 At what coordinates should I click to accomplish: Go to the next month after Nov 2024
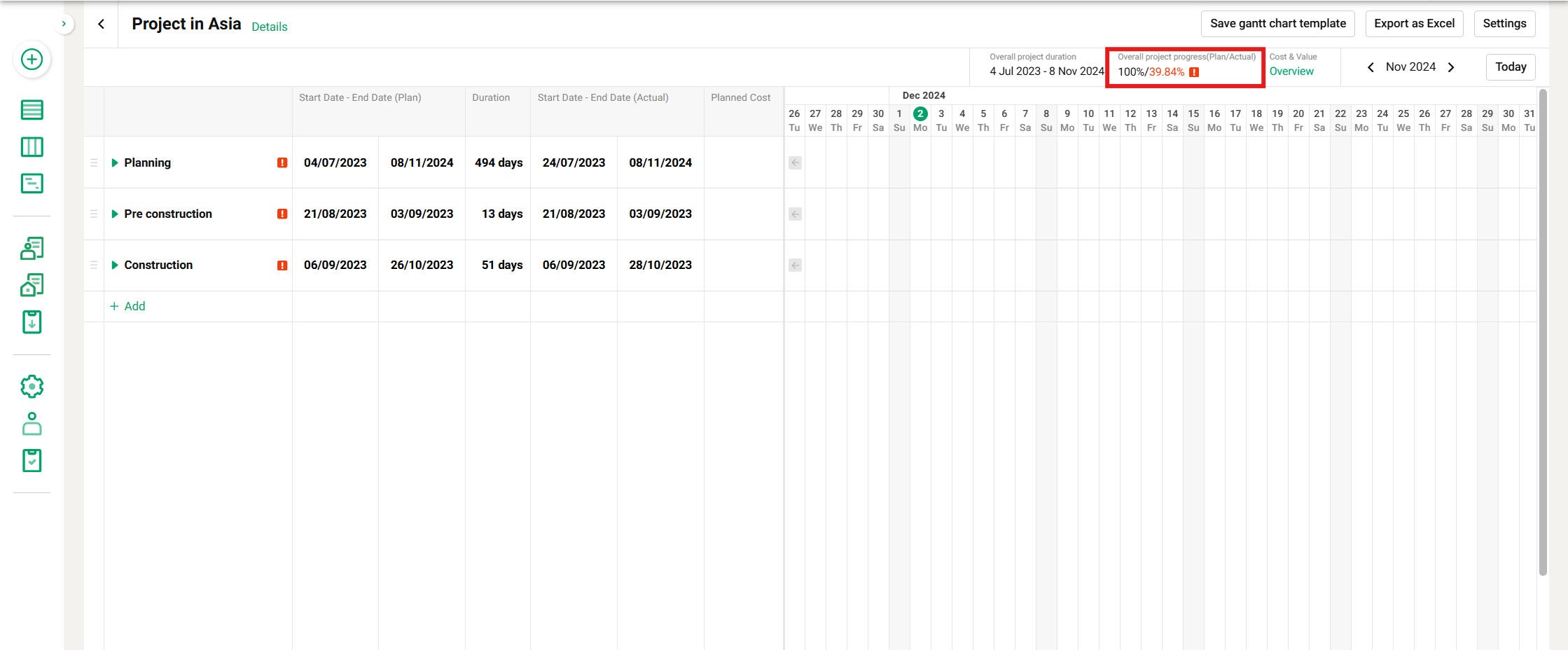(x=1451, y=67)
